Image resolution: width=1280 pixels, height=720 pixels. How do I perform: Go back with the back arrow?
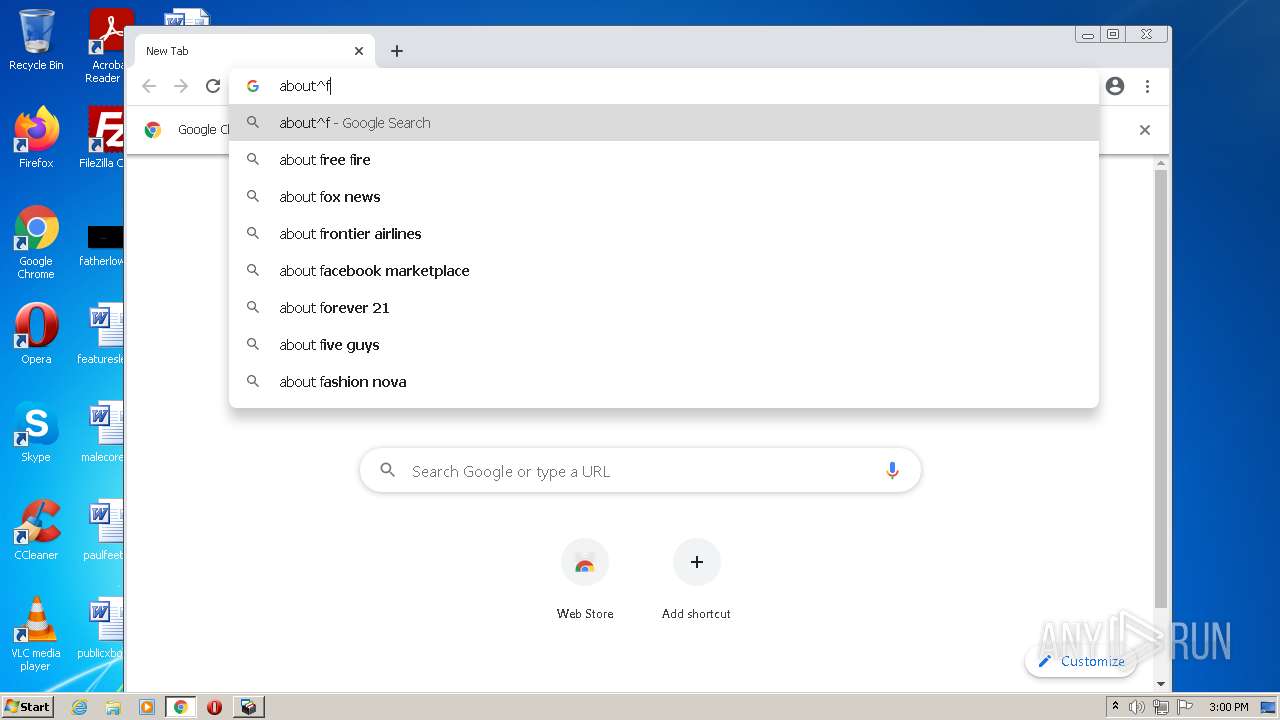point(149,86)
